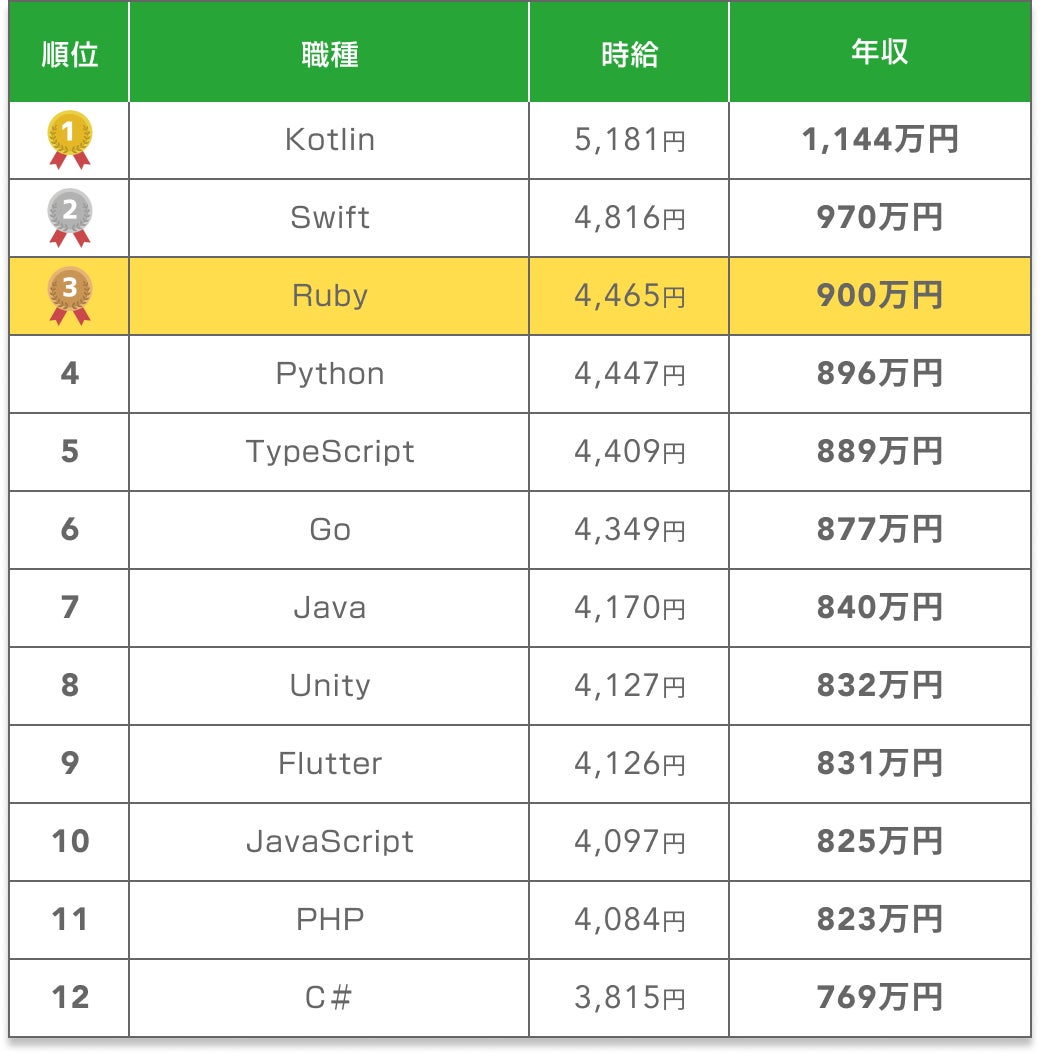Click the bronze third-place medal icon

[70, 295]
